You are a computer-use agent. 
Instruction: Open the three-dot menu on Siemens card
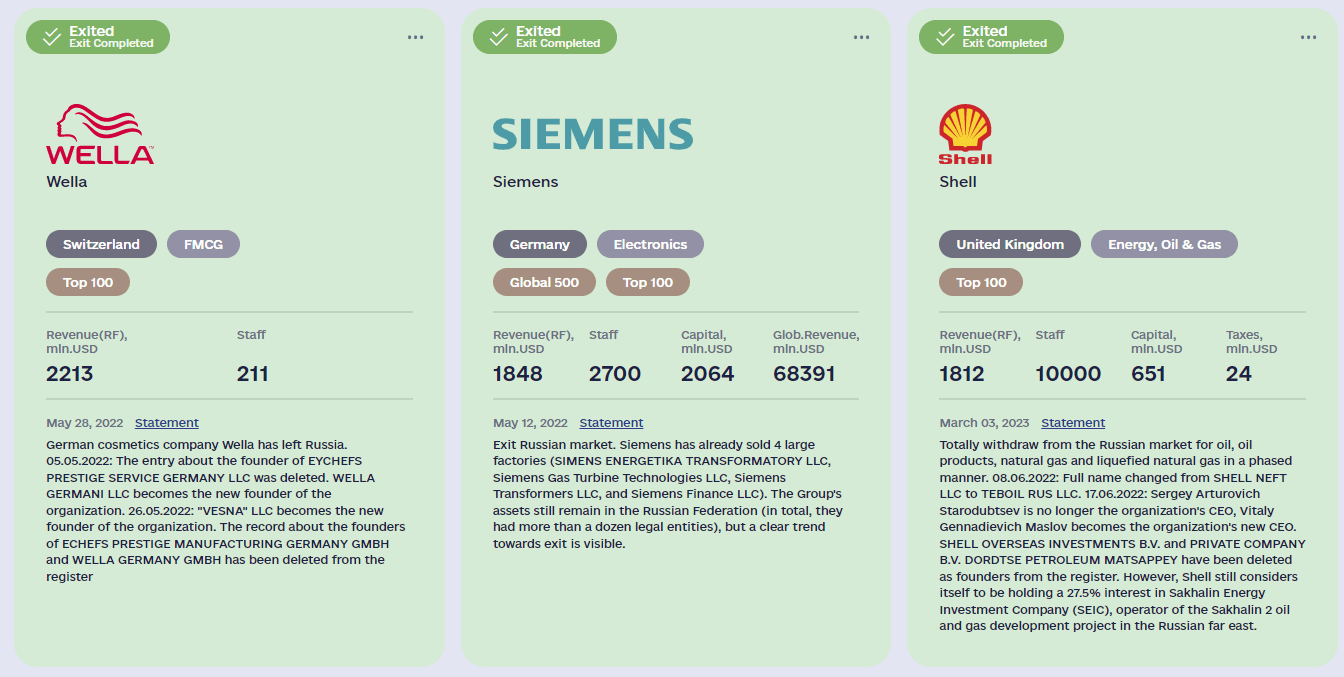click(861, 38)
